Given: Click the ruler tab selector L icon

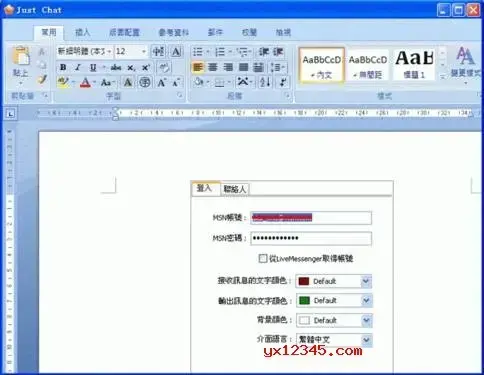Looking at the screenshot, I should tap(11, 114).
